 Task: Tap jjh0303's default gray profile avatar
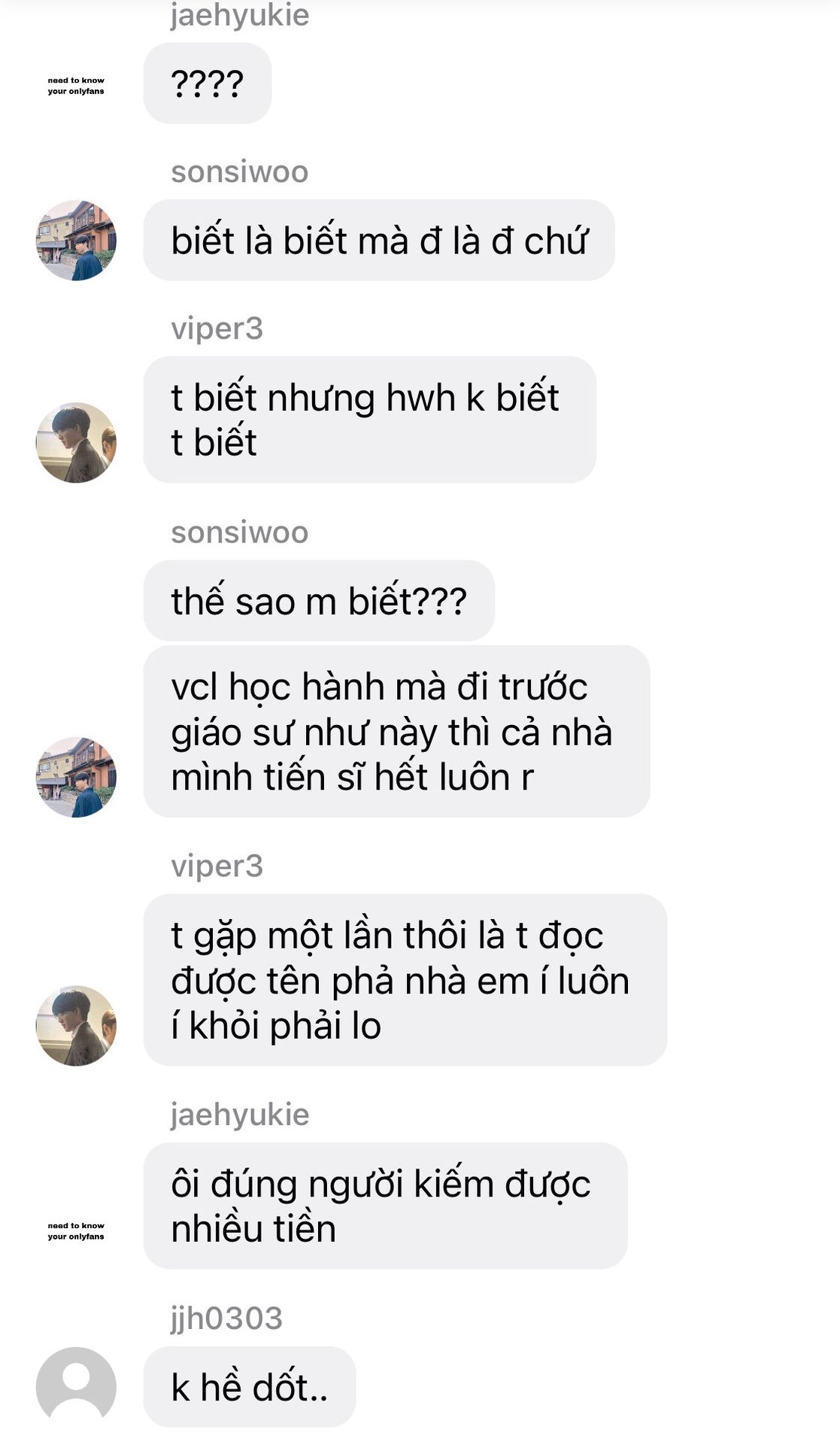[76, 1387]
